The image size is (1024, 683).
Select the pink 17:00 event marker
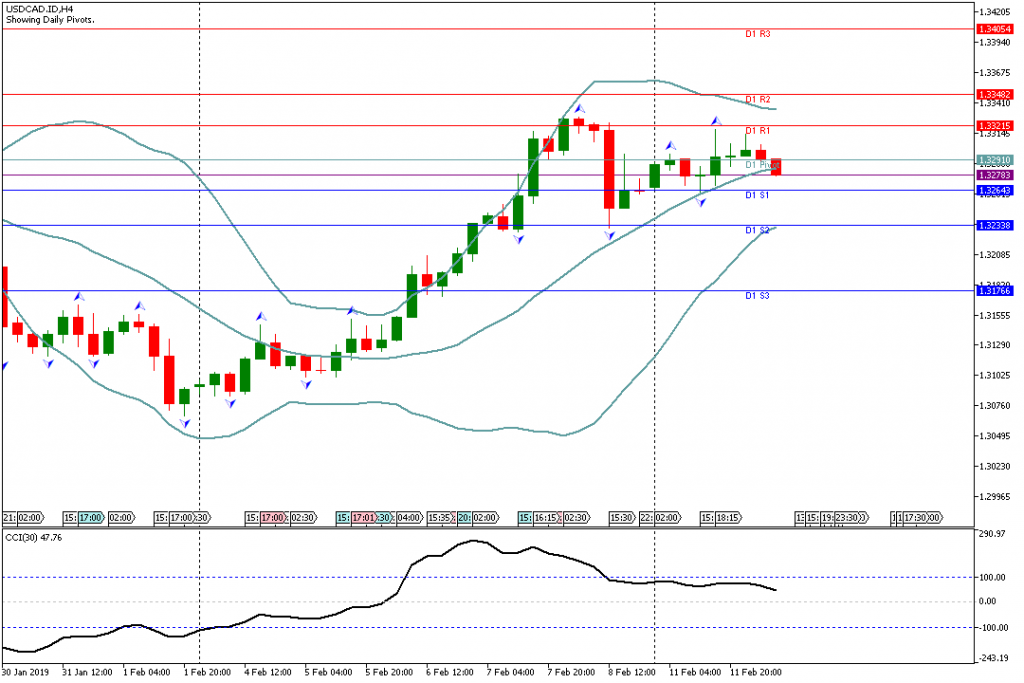pyautogui.click(x=272, y=518)
